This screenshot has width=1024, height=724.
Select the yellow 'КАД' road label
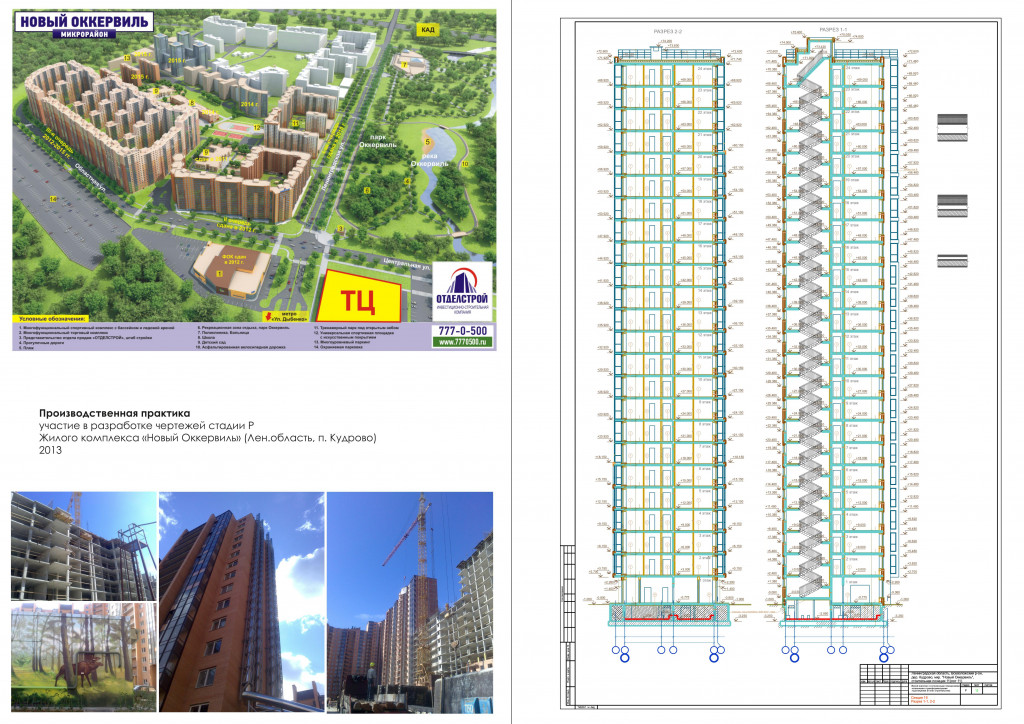click(427, 29)
